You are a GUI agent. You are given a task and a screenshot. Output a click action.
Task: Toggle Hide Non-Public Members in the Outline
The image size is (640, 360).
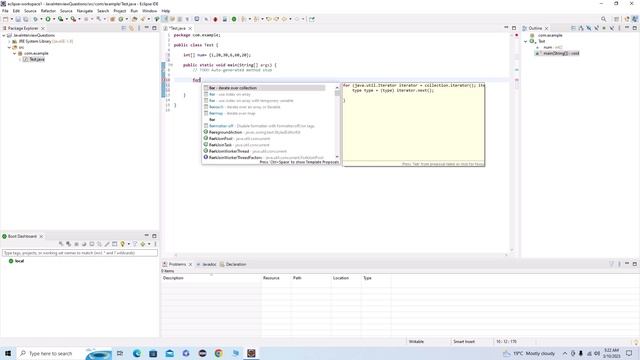604,28
